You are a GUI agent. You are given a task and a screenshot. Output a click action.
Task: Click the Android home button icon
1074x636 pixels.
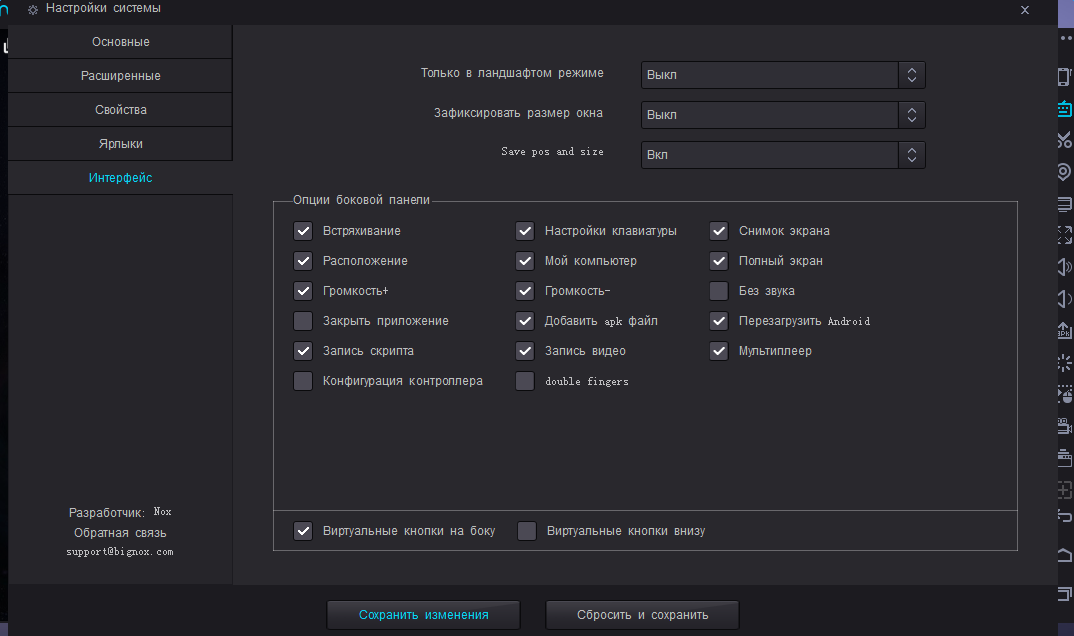click(x=1064, y=555)
